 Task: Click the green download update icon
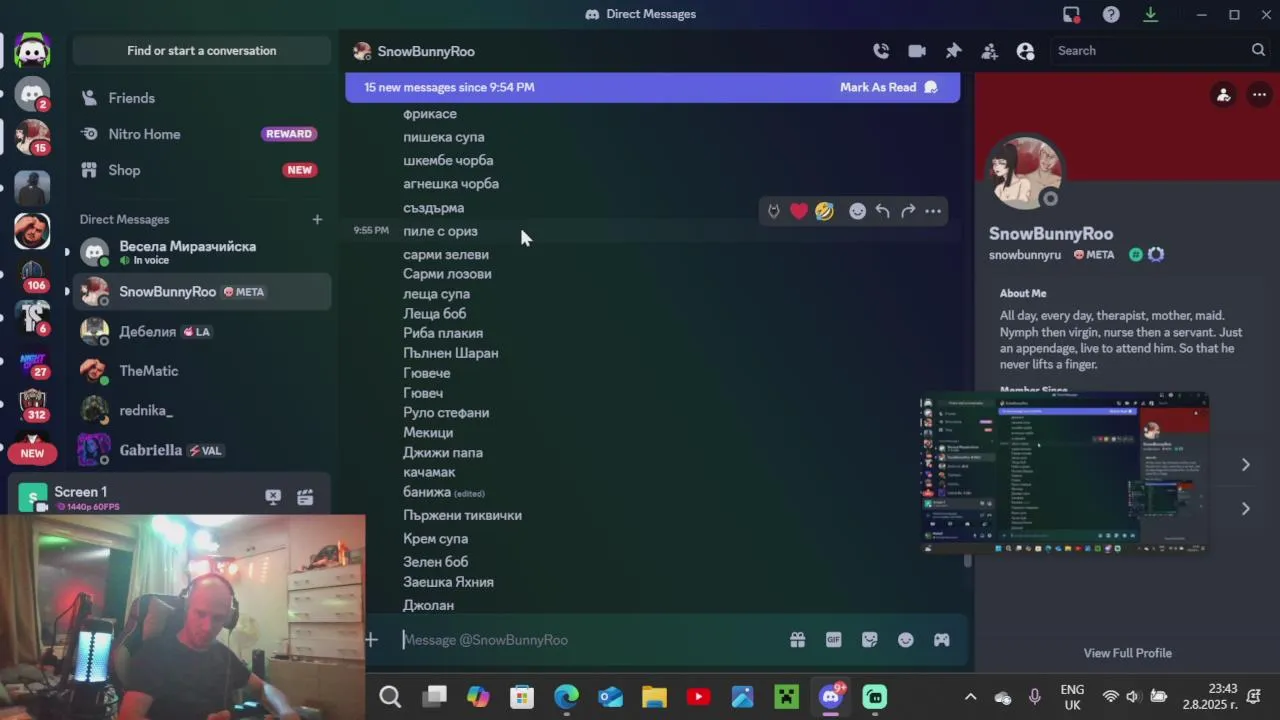[x=1150, y=15]
